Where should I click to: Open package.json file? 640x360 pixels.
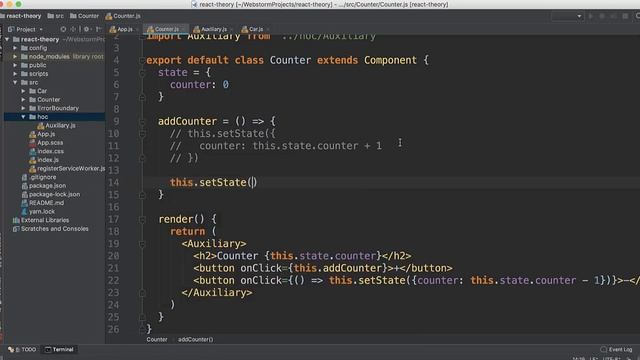(x=43, y=186)
